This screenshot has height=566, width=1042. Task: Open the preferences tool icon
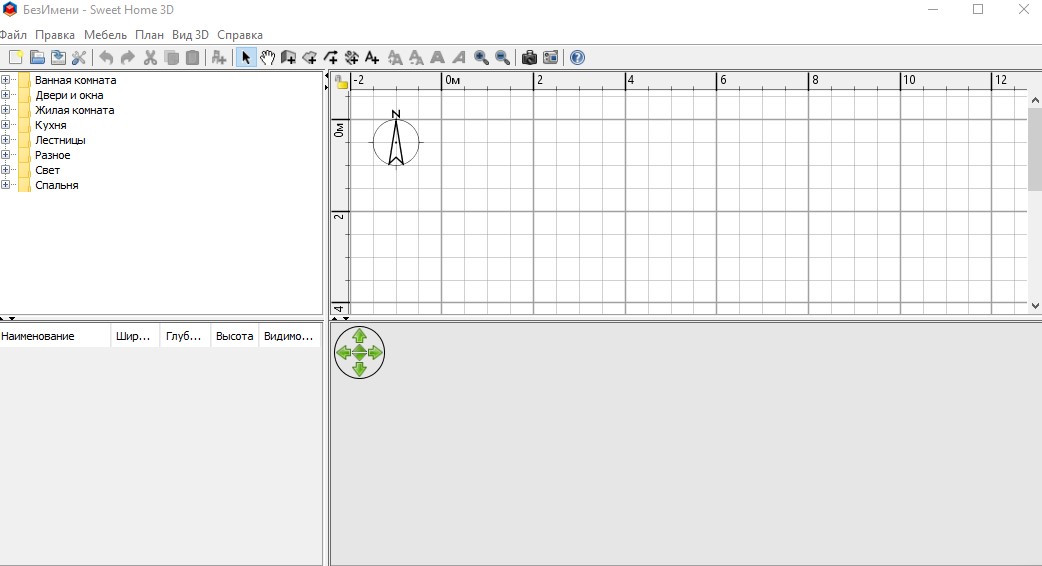point(79,58)
